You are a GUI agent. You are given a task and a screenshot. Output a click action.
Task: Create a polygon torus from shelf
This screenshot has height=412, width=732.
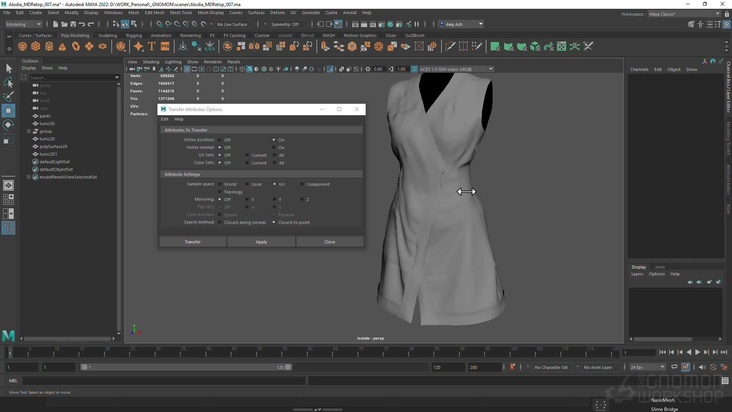pos(76,46)
